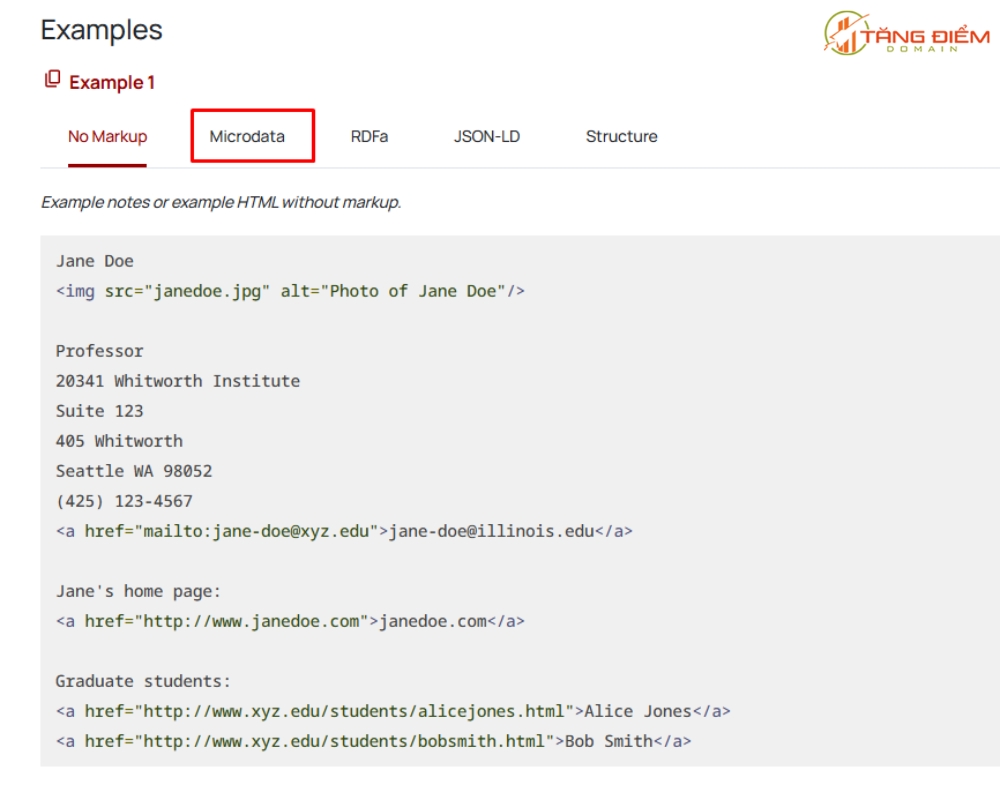The width and height of the screenshot is (1000, 800).
Task: Click the 'Professor' line in code
Action: 99,351
